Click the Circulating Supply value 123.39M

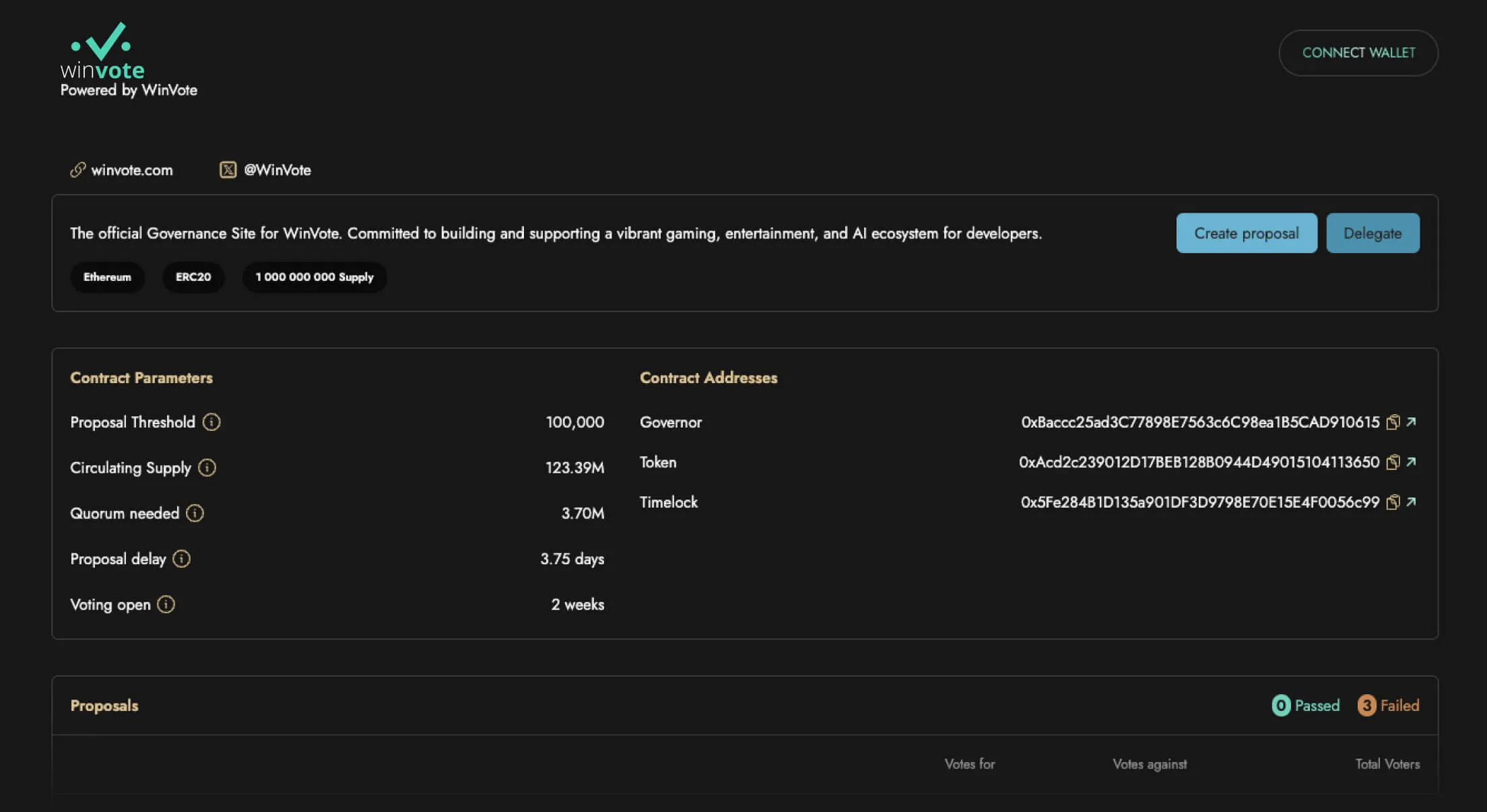[x=574, y=468]
